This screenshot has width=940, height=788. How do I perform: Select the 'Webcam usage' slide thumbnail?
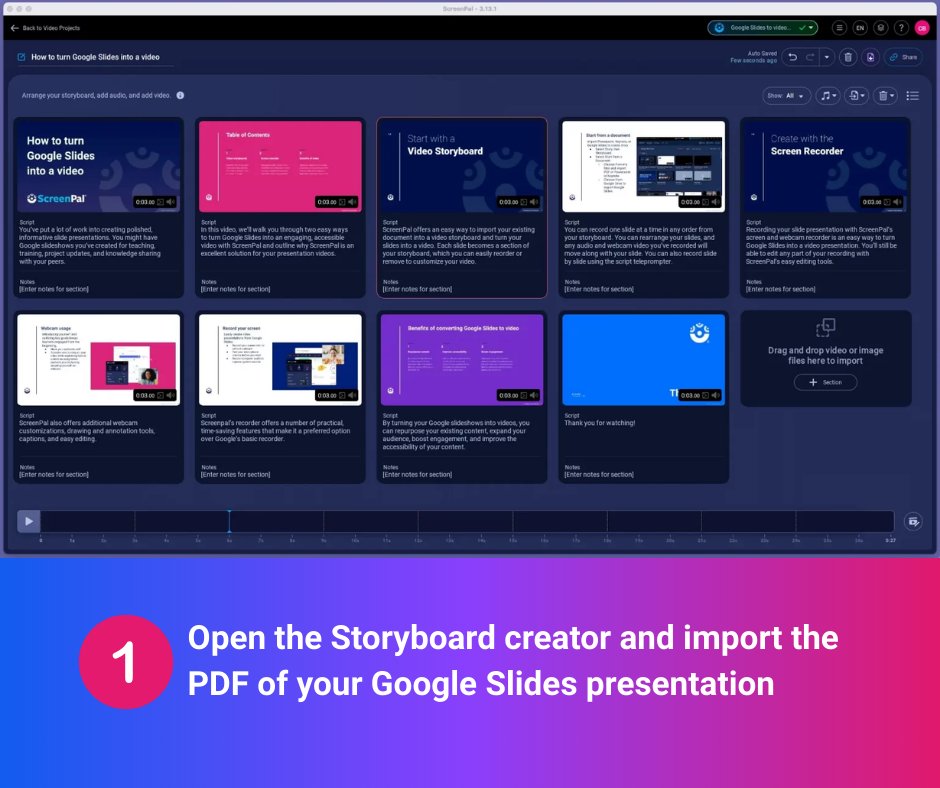pos(99,360)
